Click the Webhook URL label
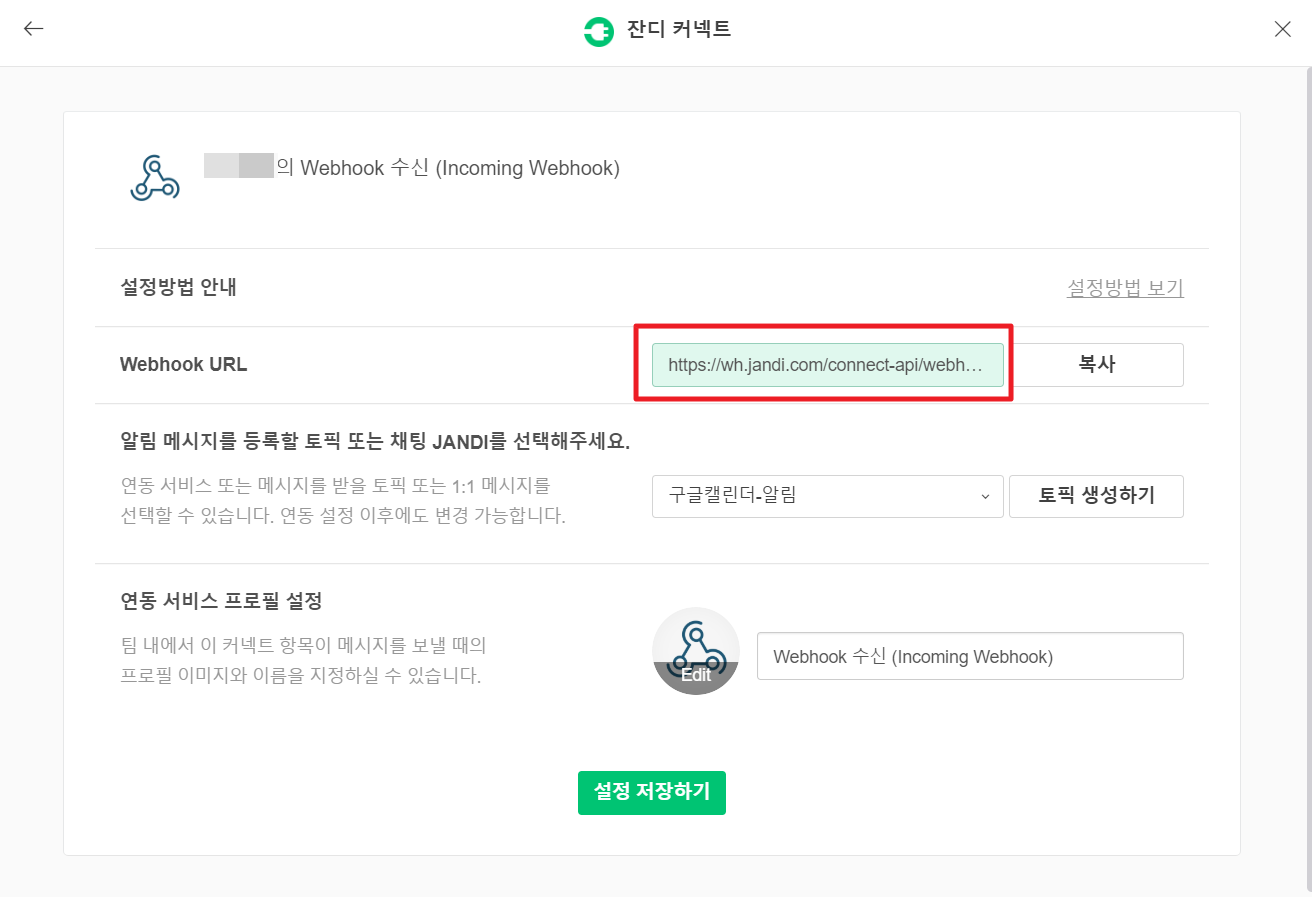Screen dimensions: 1312x897 click(x=183, y=365)
